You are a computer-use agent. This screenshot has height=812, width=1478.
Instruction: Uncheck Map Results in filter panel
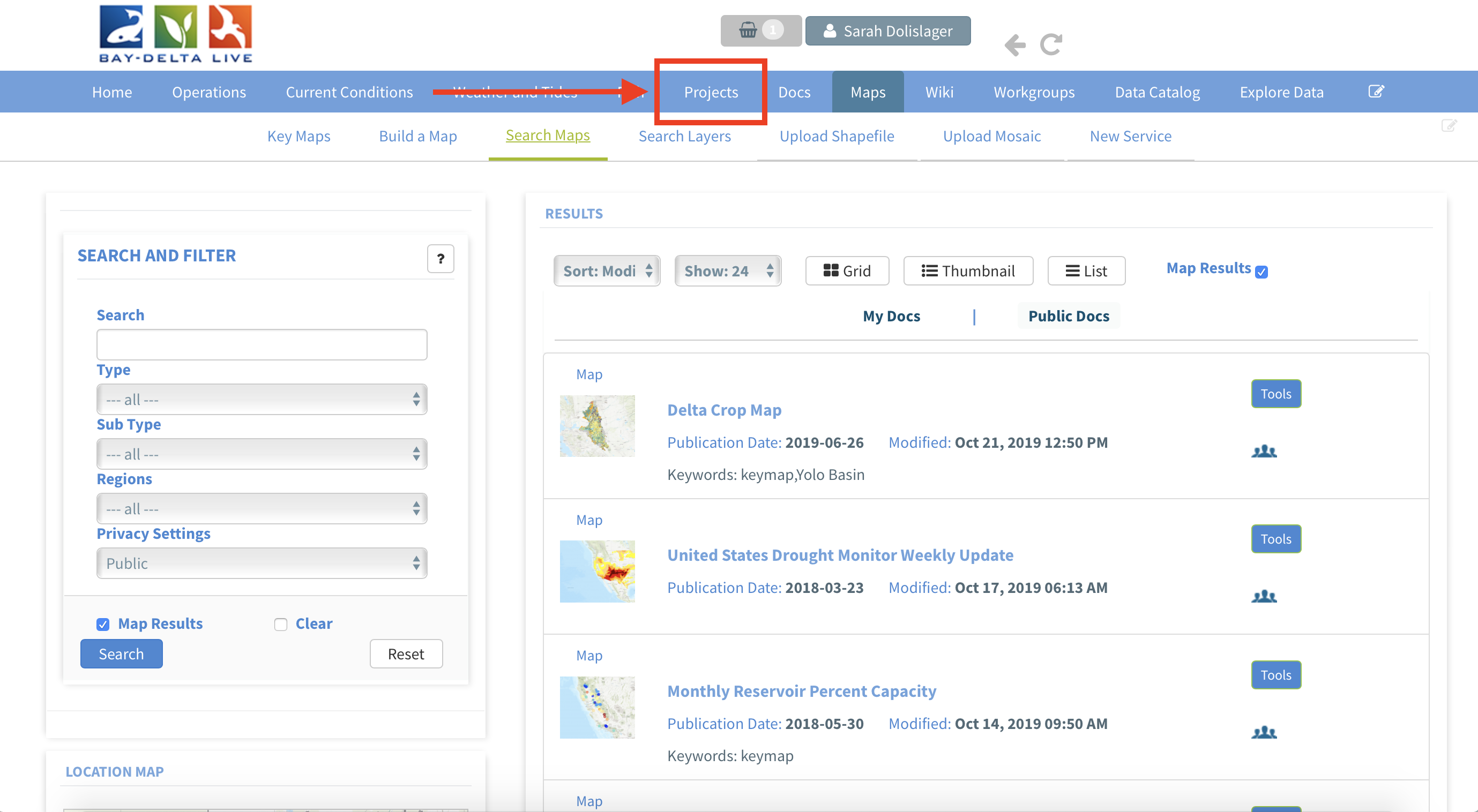pyautogui.click(x=103, y=625)
